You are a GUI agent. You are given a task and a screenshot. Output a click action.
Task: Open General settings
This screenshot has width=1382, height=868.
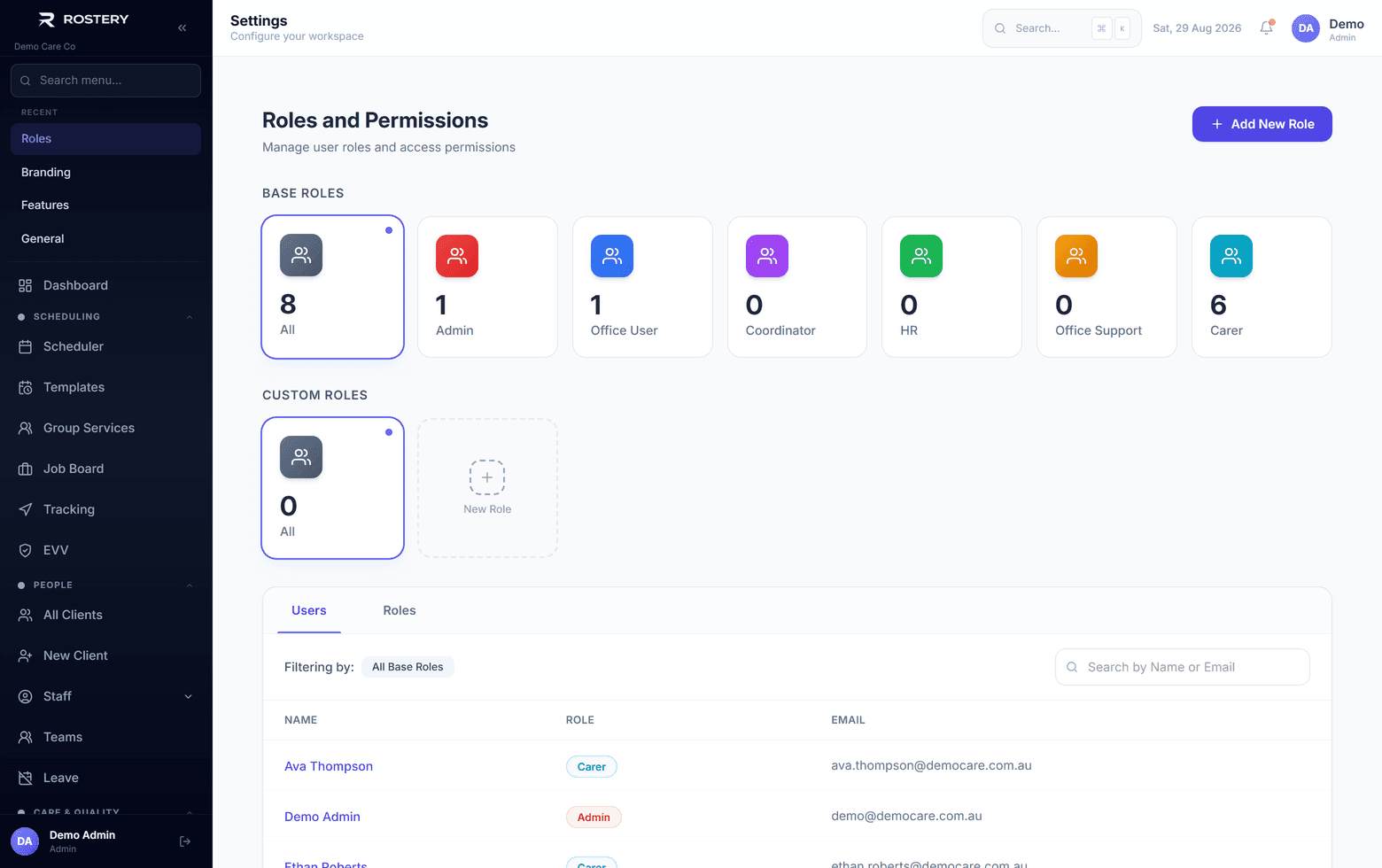tap(106, 238)
